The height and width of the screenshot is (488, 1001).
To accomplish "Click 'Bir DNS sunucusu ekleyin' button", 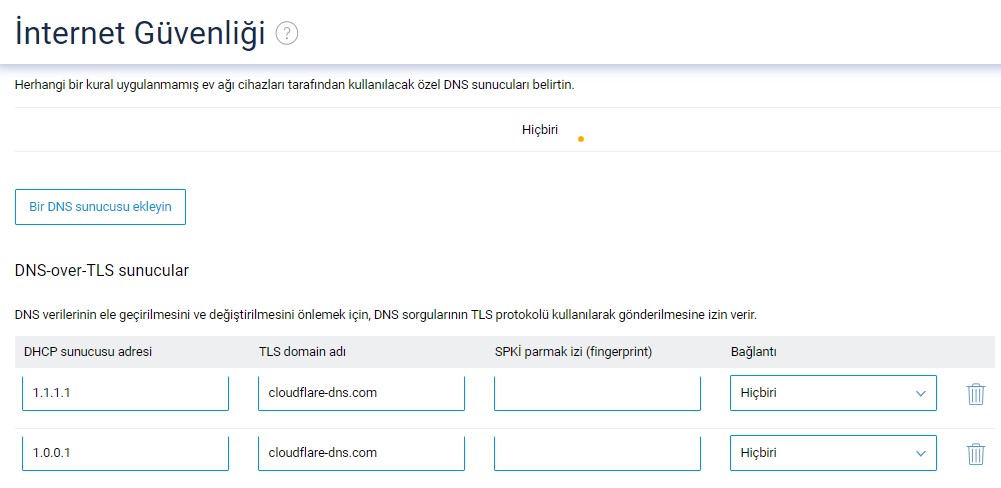I will (x=100, y=207).
